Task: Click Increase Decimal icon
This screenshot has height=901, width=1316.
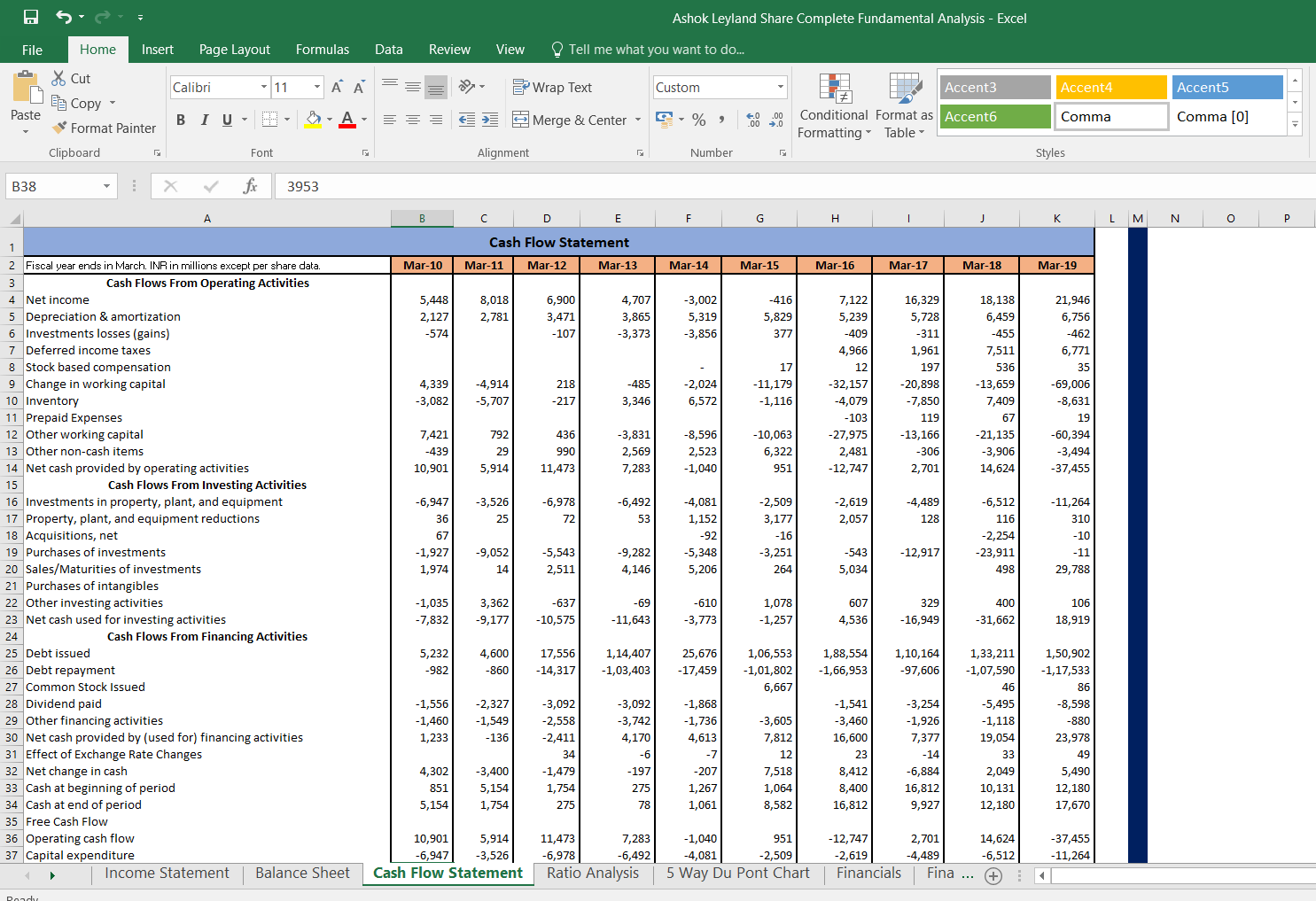Action: tap(753, 120)
